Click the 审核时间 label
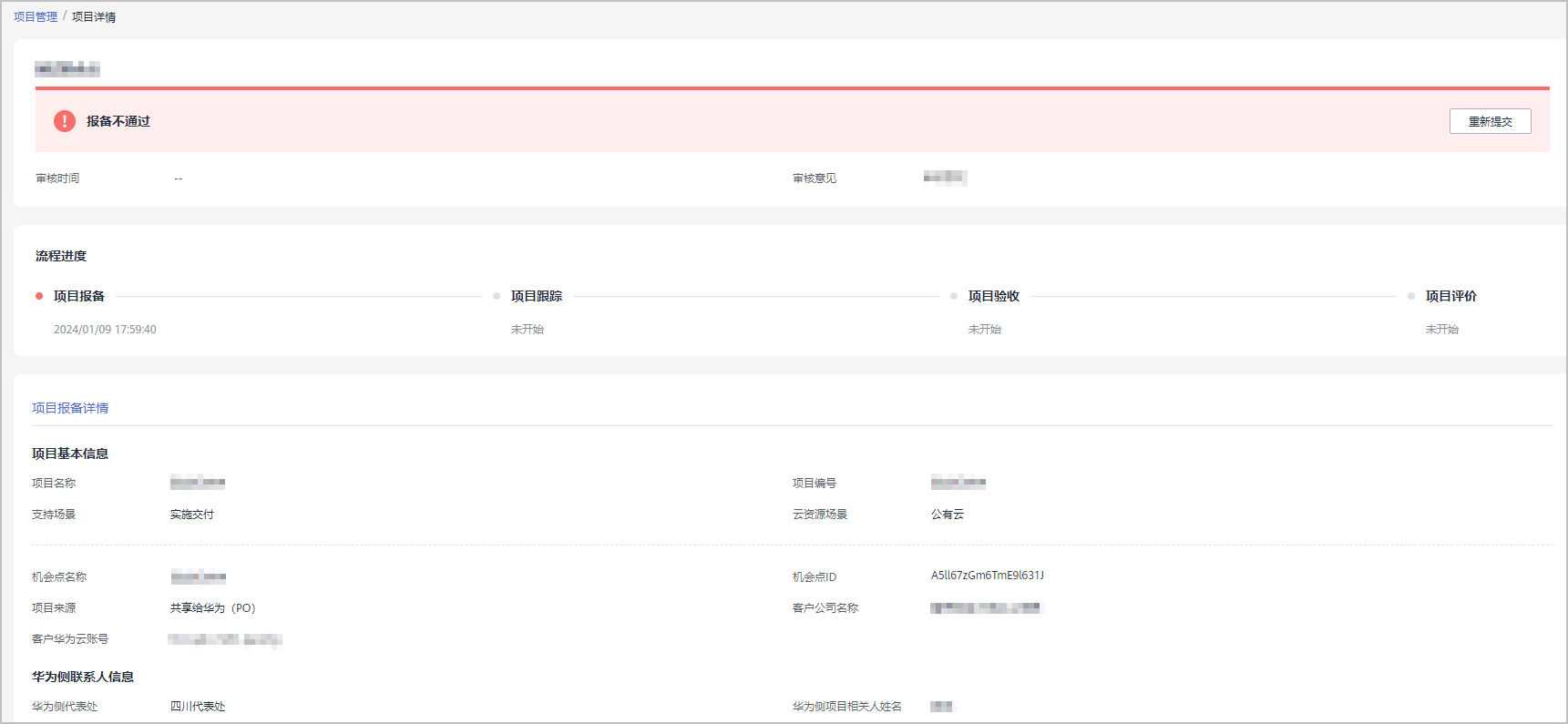 (57, 178)
